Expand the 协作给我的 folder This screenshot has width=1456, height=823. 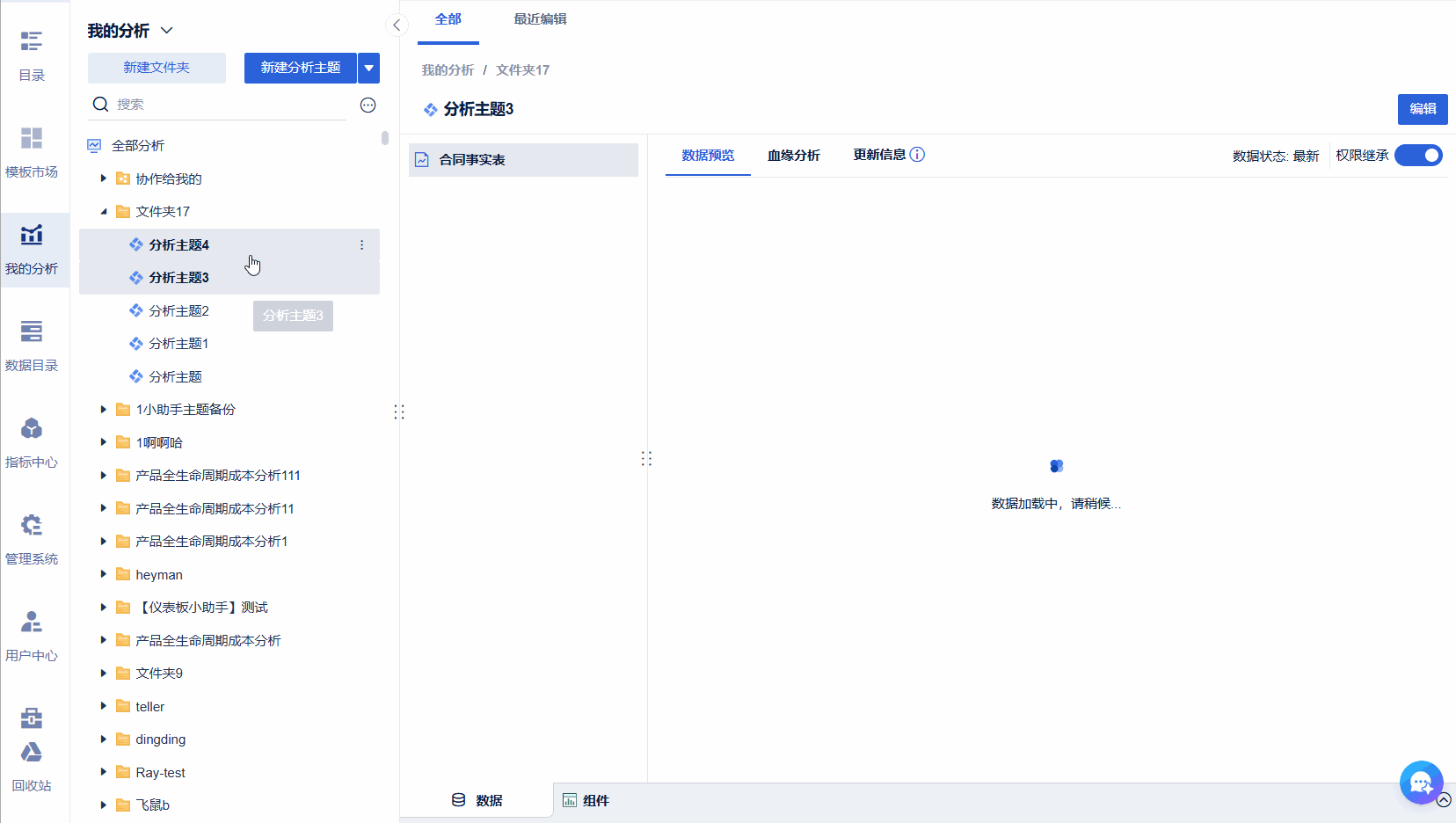(103, 178)
